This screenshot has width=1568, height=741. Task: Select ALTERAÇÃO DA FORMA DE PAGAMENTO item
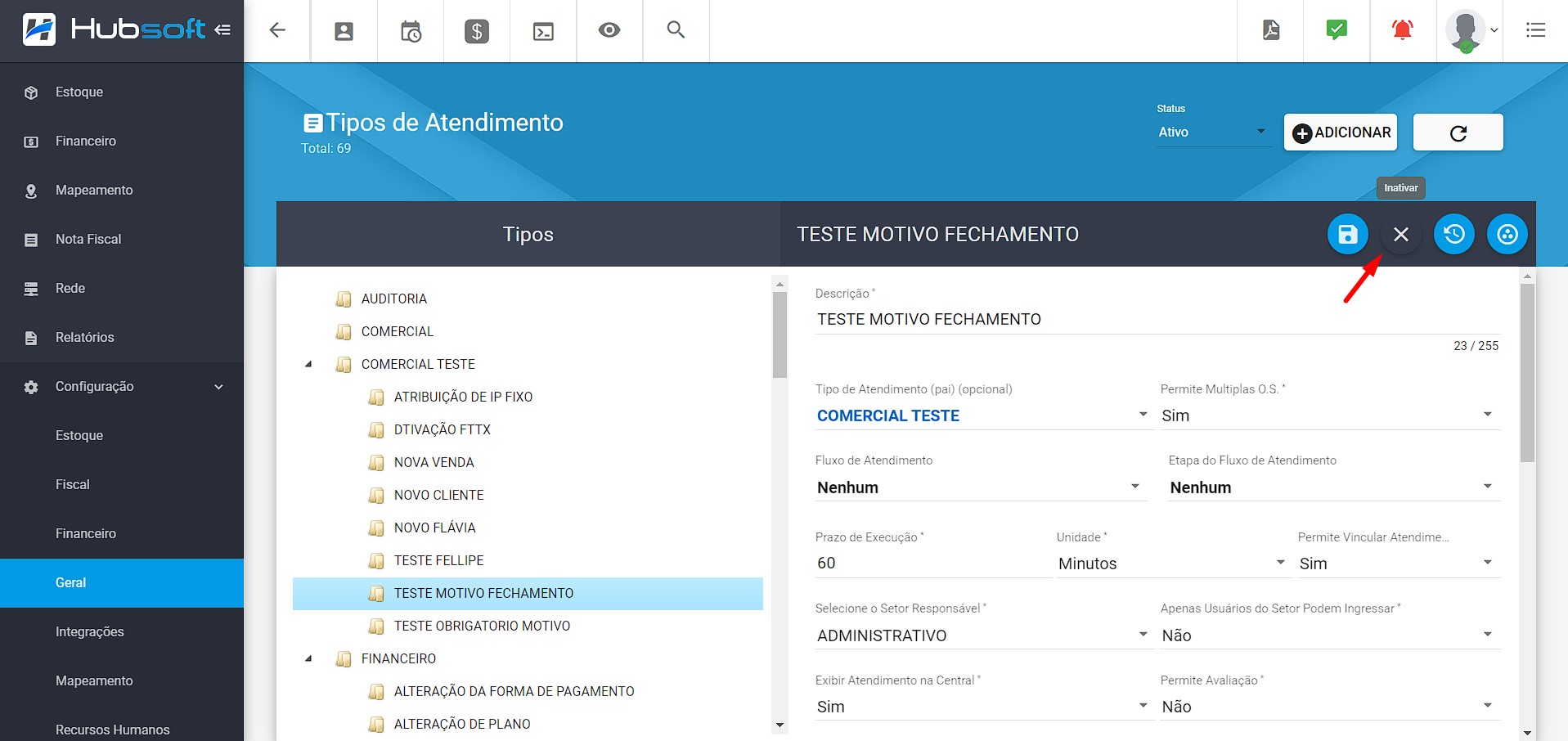click(514, 691)
